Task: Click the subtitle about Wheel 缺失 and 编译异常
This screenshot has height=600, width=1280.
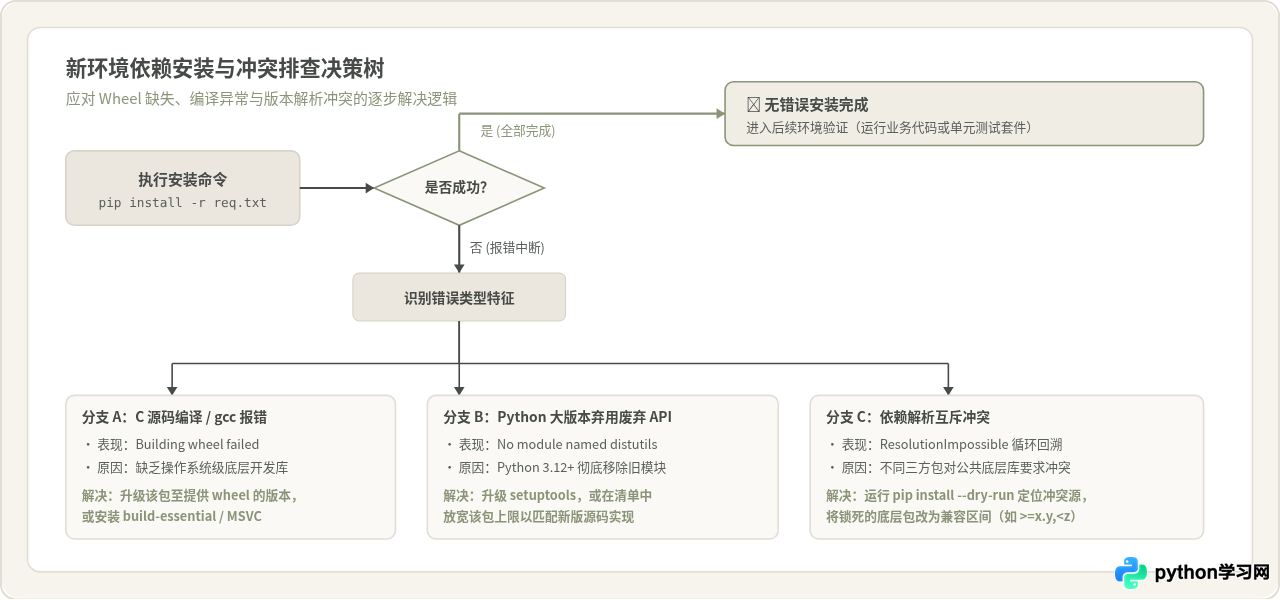Action: pos(261,99)
